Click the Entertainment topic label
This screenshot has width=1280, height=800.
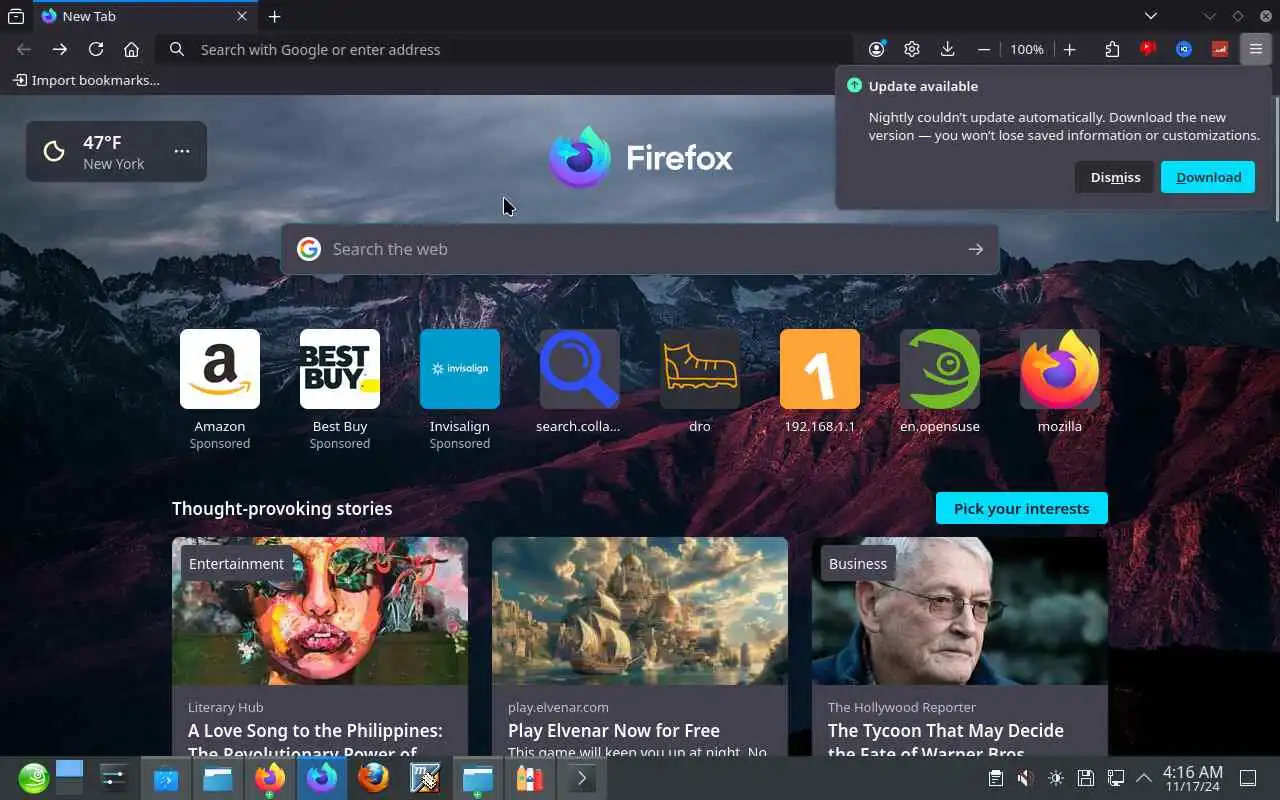pyautogui.click(x=236, y=563)
